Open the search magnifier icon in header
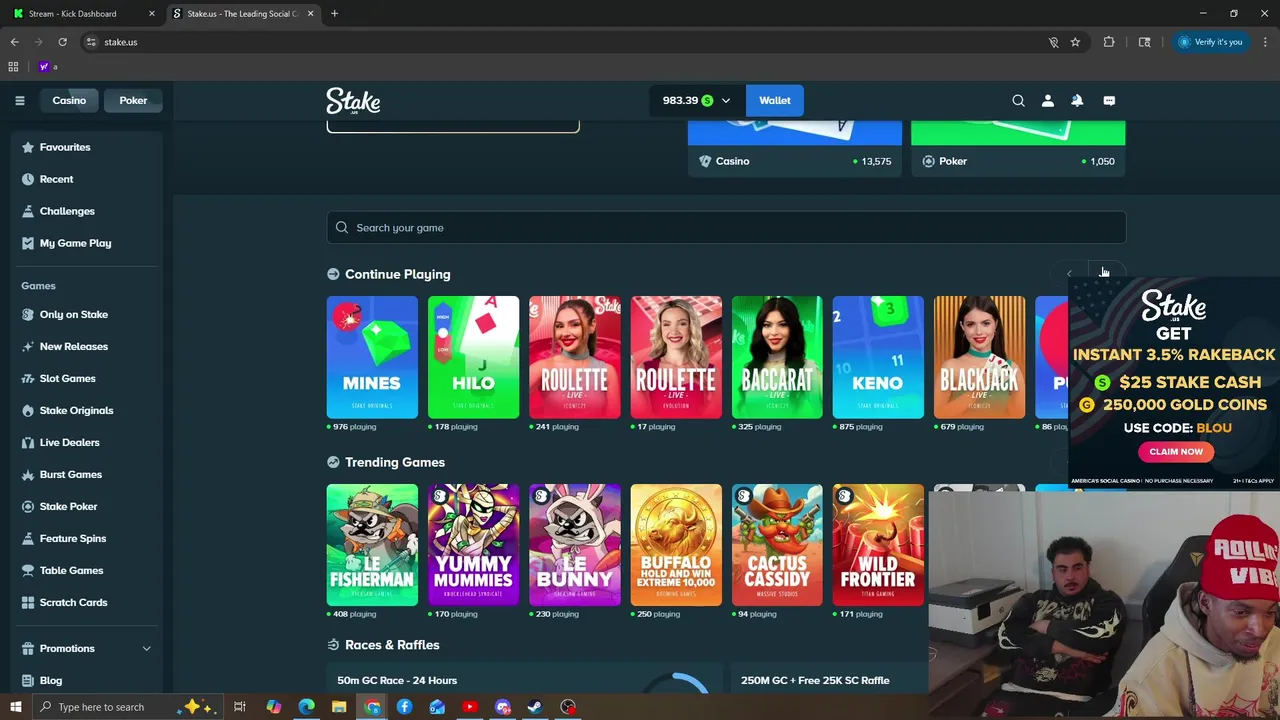 [x=1018, y=100]
